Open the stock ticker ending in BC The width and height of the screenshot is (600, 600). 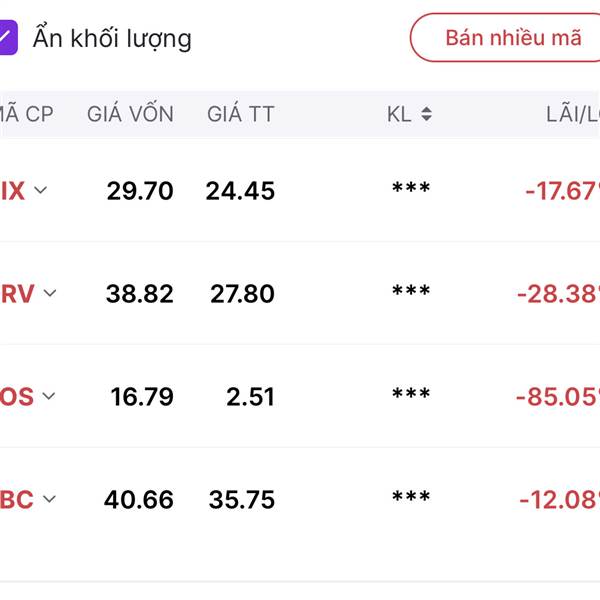click(17, 500)
